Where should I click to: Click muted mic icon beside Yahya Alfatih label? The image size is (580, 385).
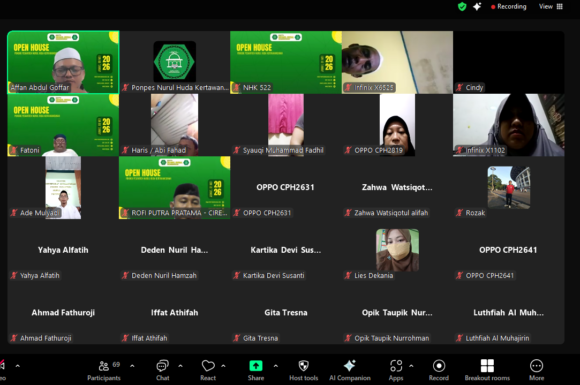coord(14,276)
